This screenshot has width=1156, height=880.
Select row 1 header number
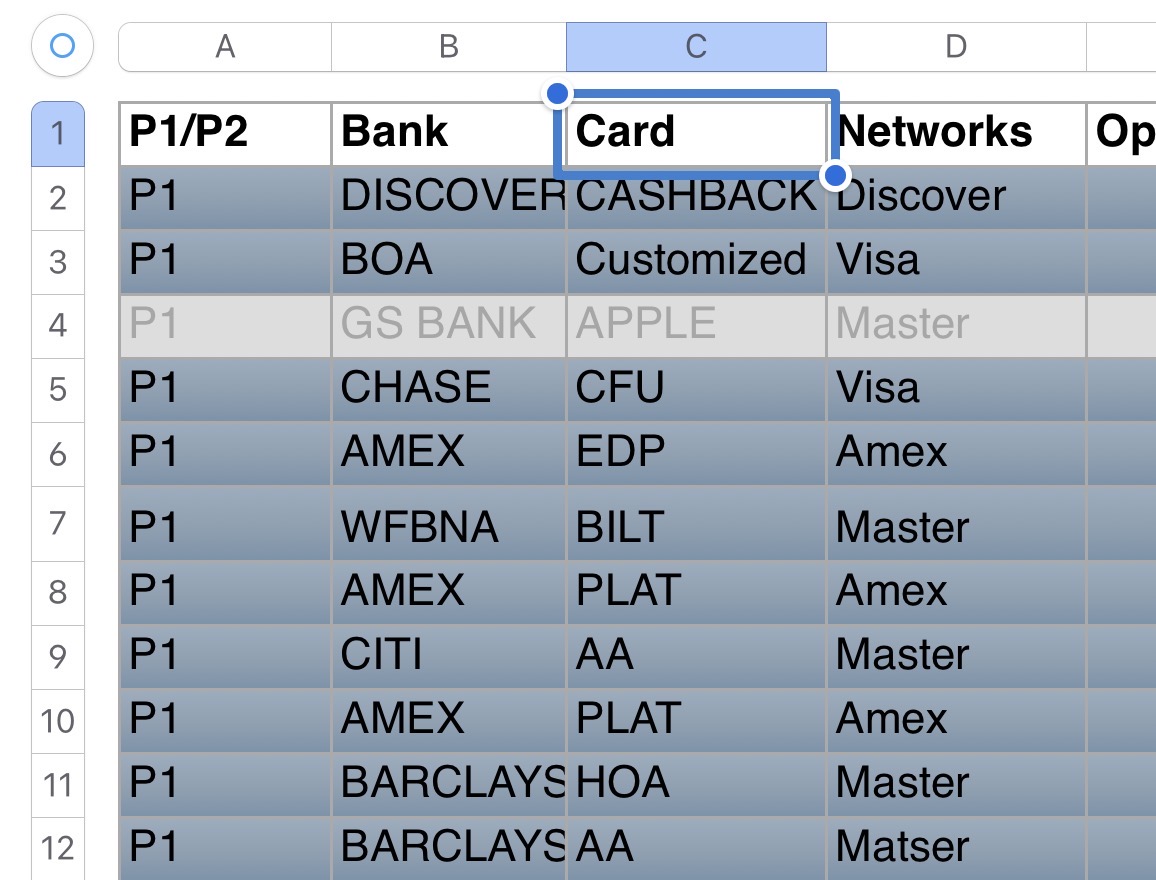pos(58,133)
